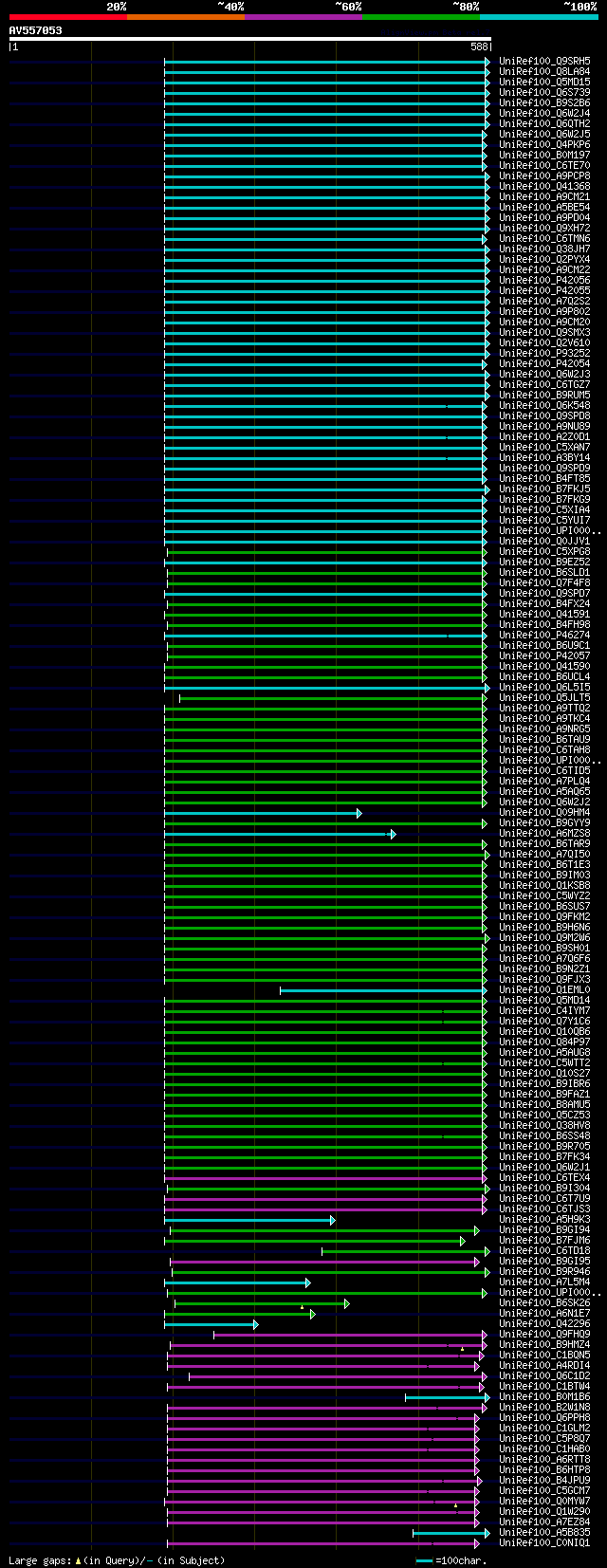Click hit label UniRef100_Q0JJV1
The width and height of the screenshot is (607, 1568).
[544, 541]
